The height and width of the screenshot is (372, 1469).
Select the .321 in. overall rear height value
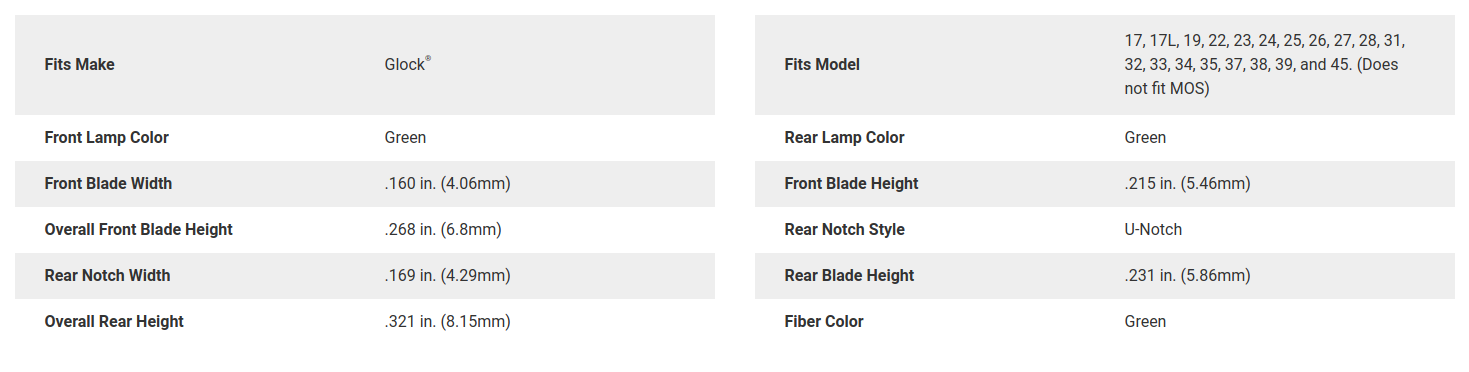click(448, 322)
